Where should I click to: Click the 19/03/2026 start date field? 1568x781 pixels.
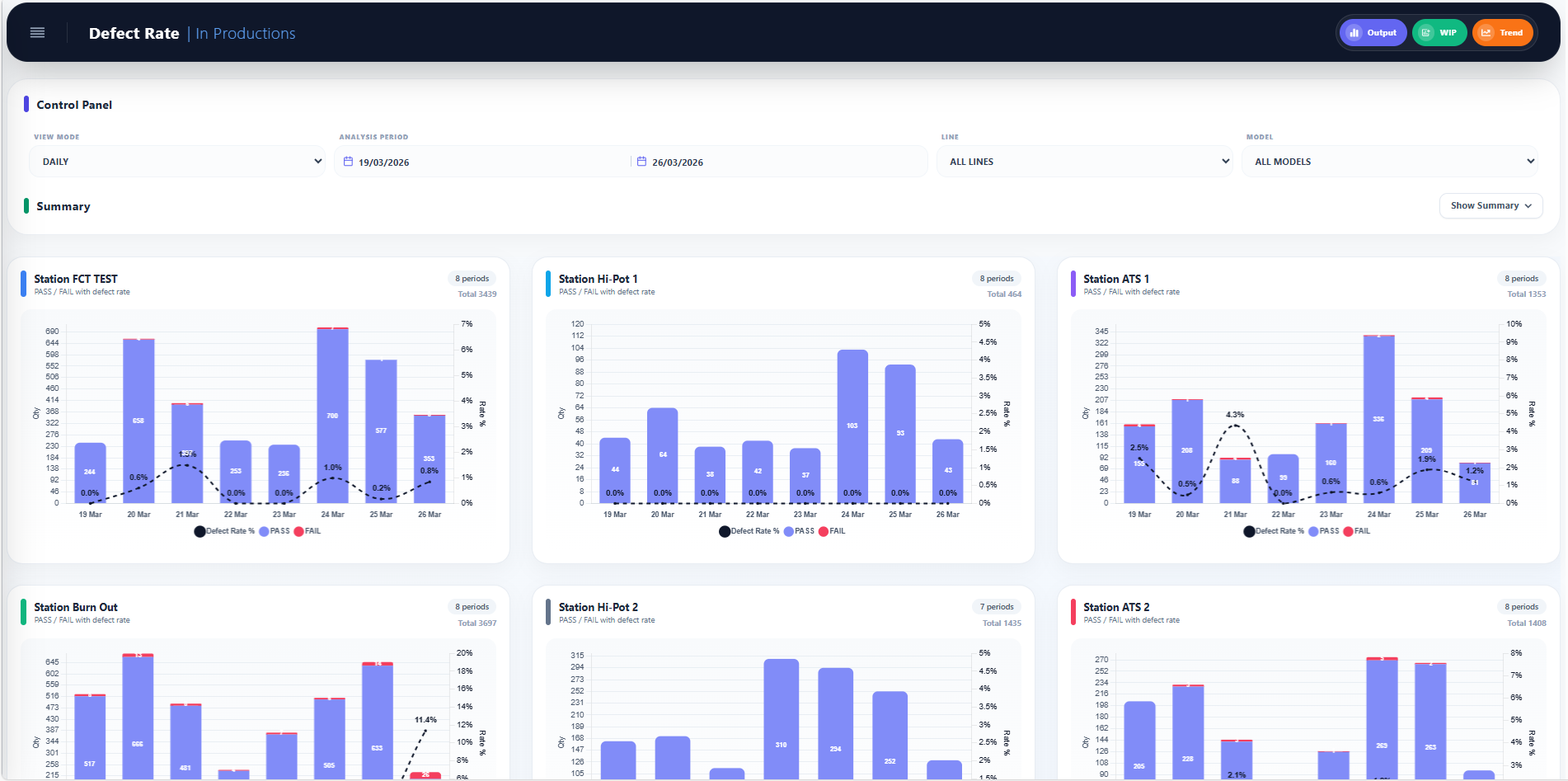(x=483, y=162)
